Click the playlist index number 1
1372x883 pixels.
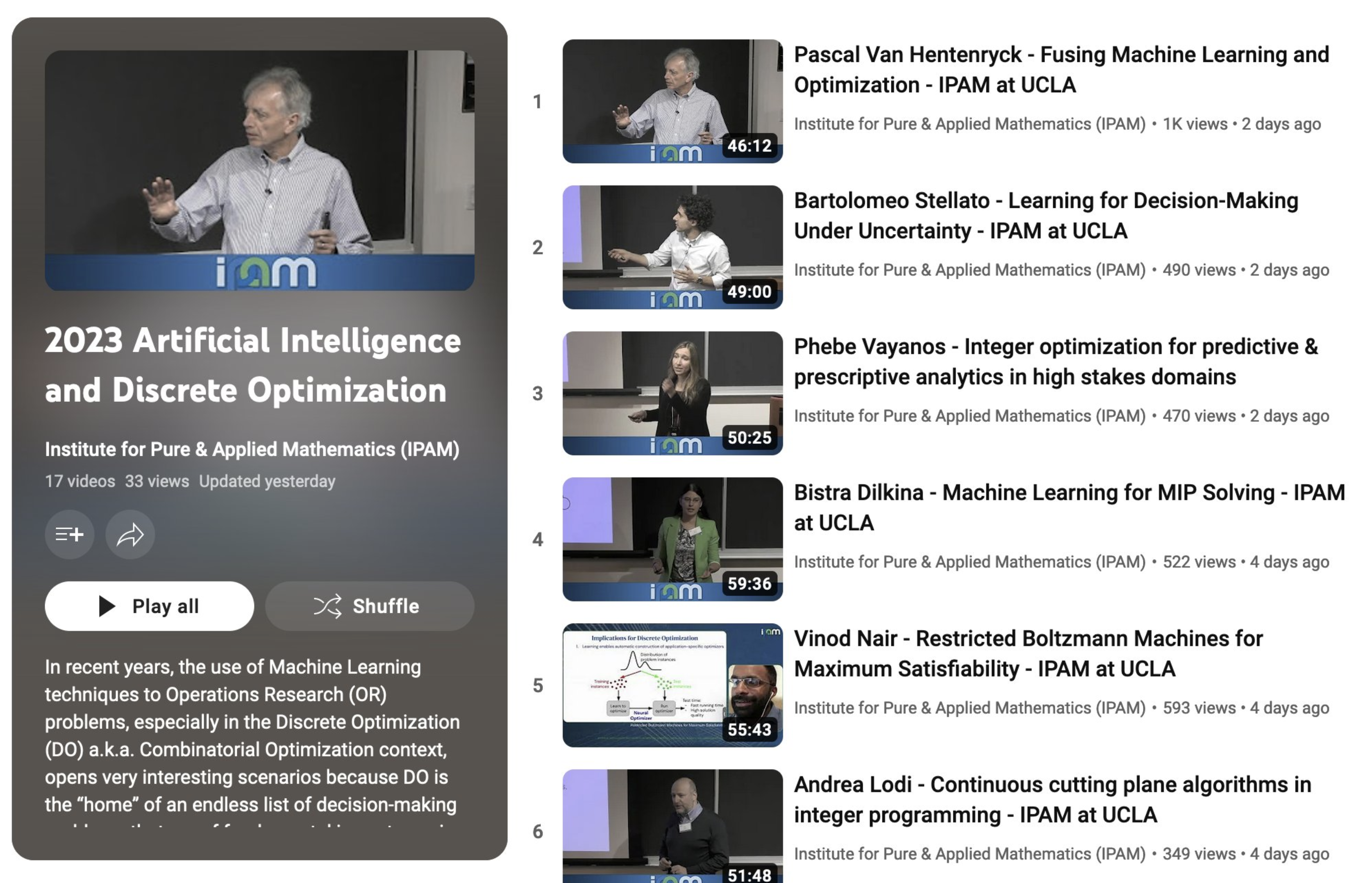(x=537, y=102)
